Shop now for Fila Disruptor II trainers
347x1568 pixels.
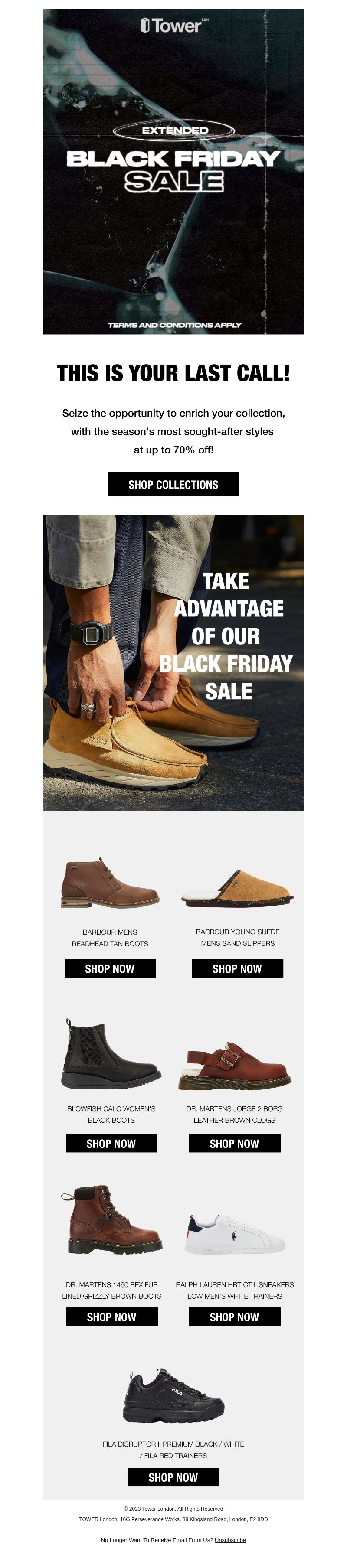pyautogui.click(x=173, y=1477)
